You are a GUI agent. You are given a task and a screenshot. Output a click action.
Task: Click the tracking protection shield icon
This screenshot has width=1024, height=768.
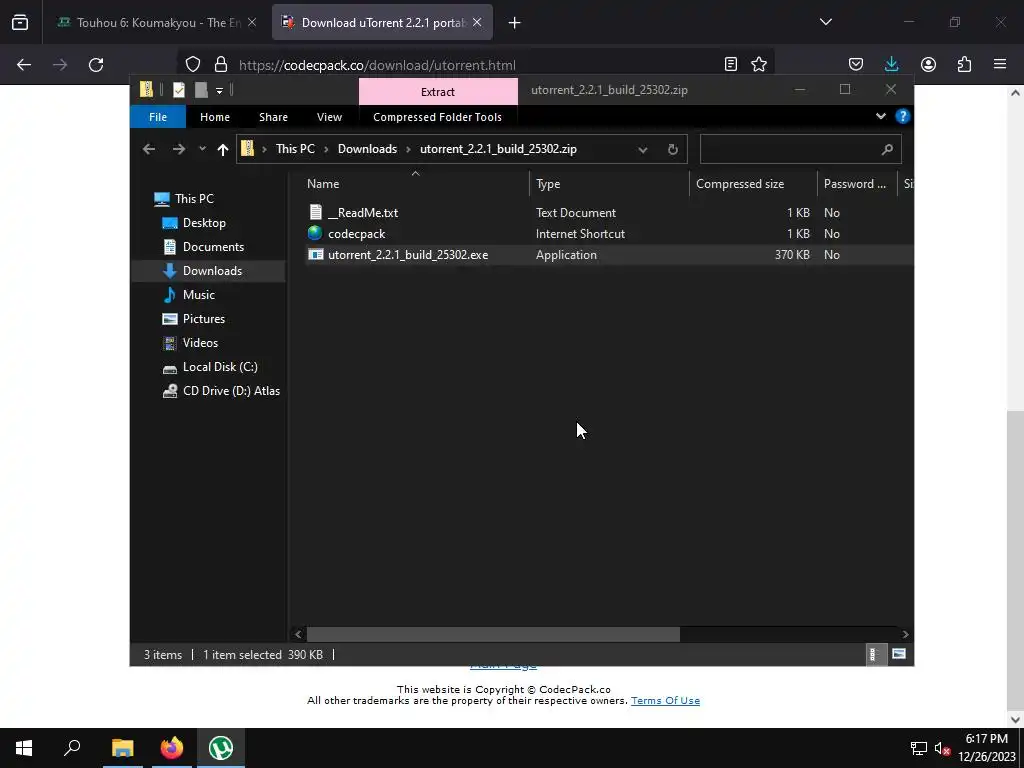click(193, 65)
